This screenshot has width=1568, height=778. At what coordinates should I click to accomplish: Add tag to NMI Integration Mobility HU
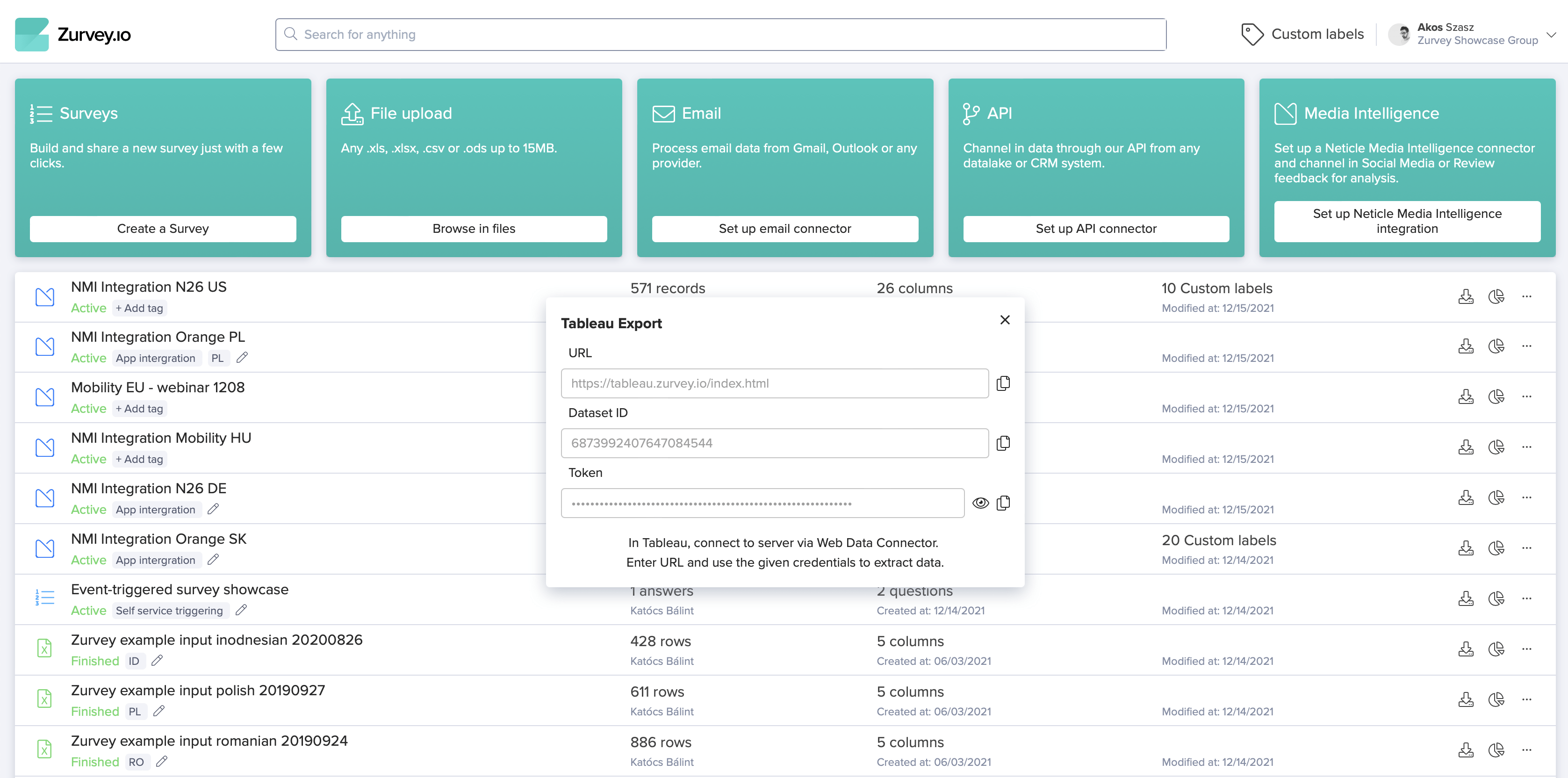click(x=139, y=459)
